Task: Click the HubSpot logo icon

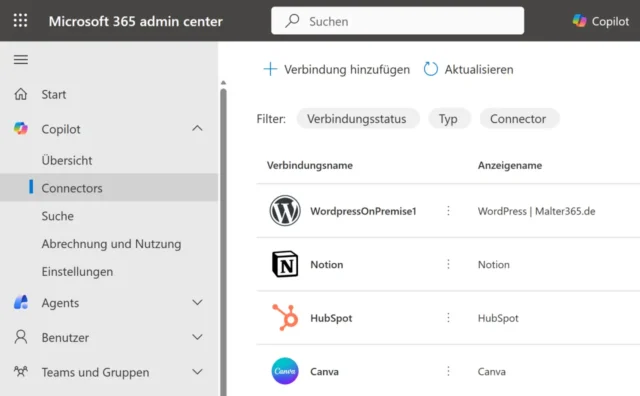Action: pos(285,317)
